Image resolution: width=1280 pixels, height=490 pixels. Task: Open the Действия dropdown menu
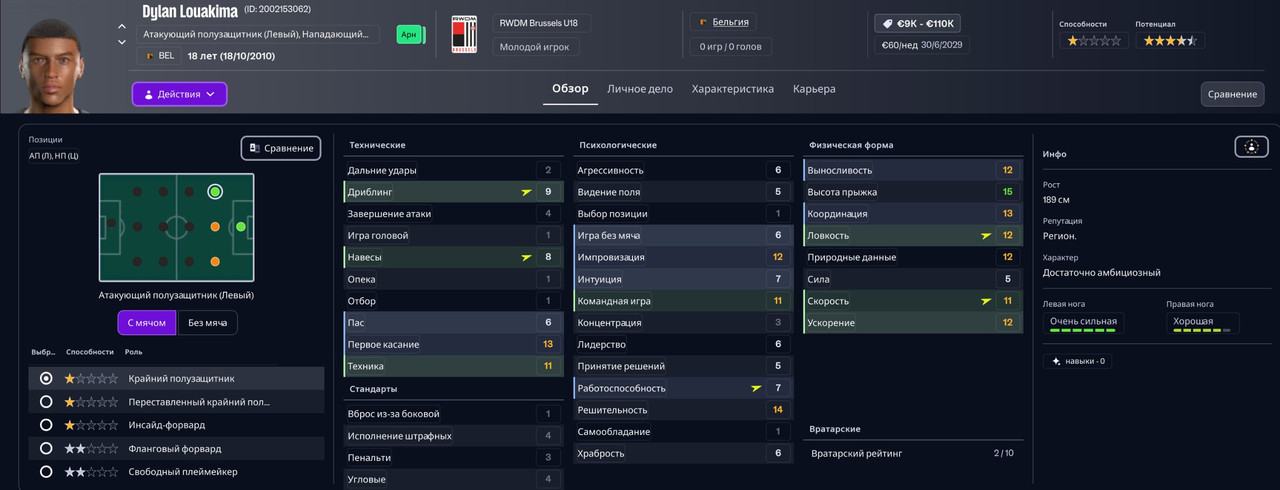pos(180,94)
